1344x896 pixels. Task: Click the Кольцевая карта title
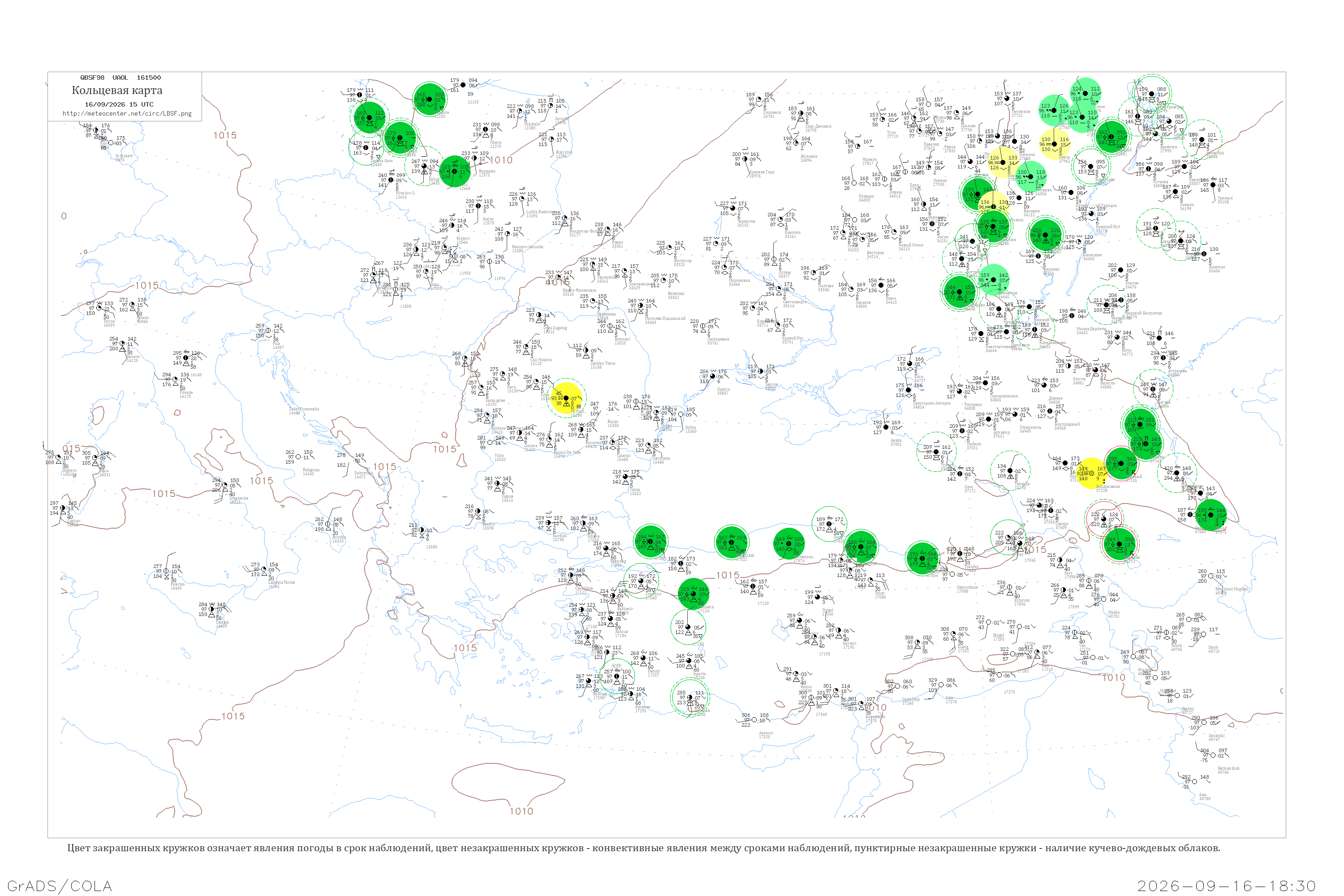pyautogui.click(x=117, y=90)
